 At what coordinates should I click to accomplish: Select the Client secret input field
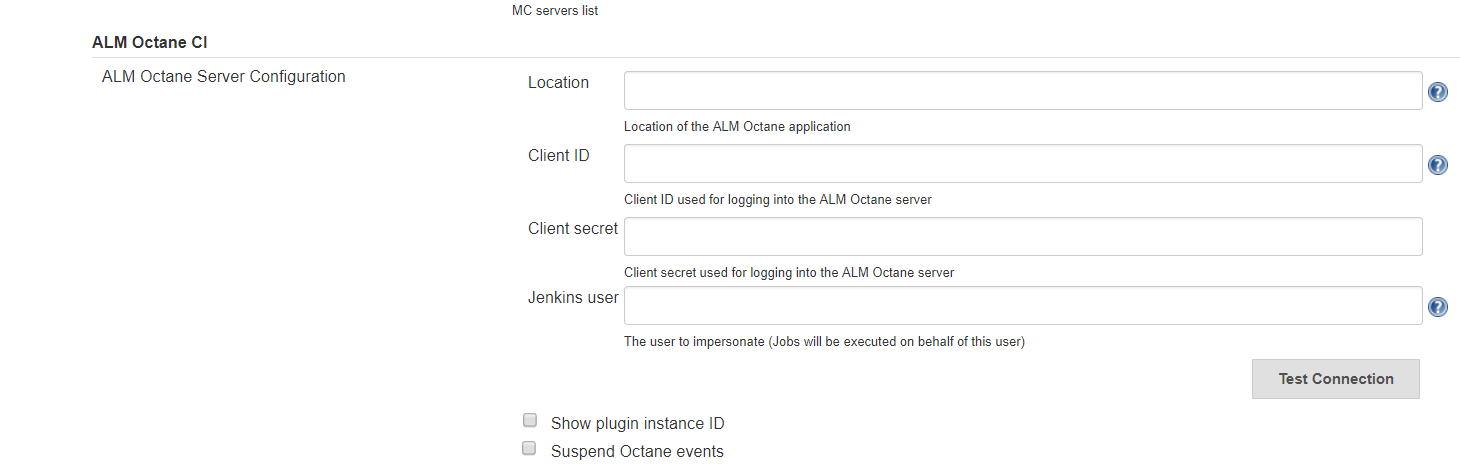coord(1022,236)
